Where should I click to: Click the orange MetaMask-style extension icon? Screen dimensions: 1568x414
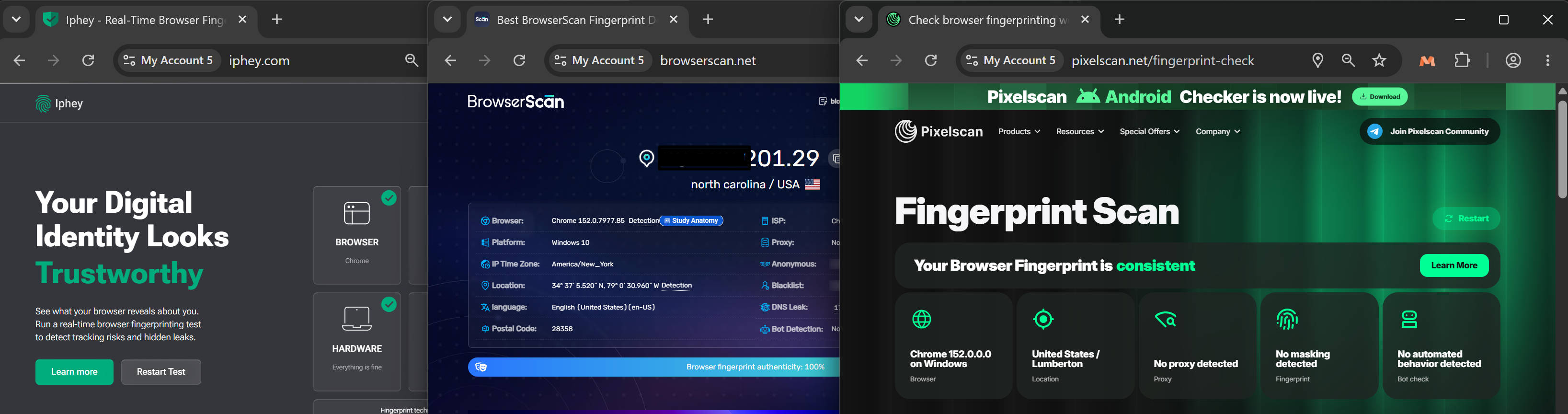pos(1427,60)
